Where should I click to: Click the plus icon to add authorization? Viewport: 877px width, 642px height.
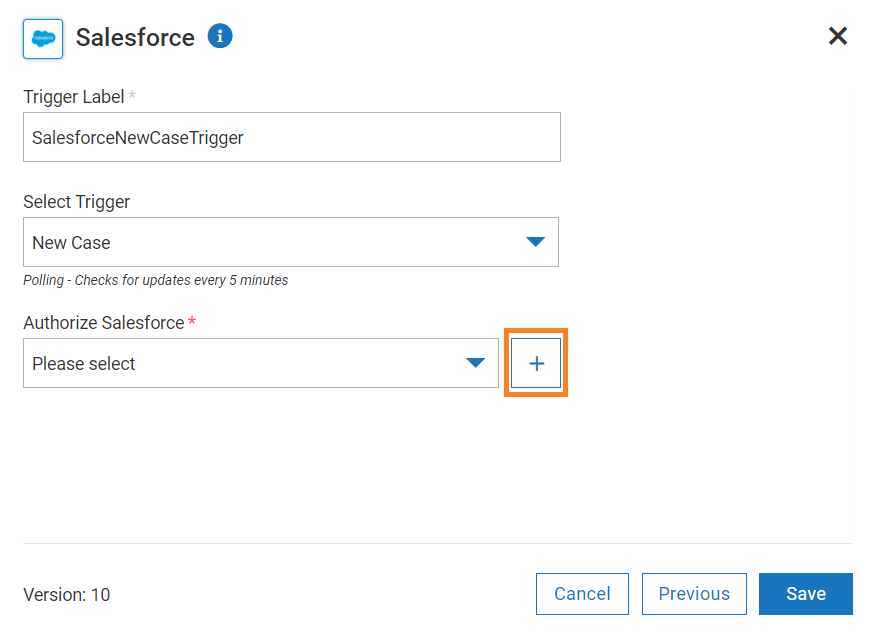click(536, 364)
